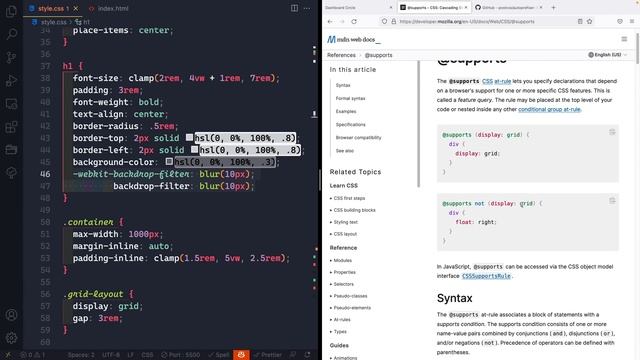Open the Remote Explorer view
This screenshot has width=640, height=360.
pyautogui.click(x=11, y=104)
